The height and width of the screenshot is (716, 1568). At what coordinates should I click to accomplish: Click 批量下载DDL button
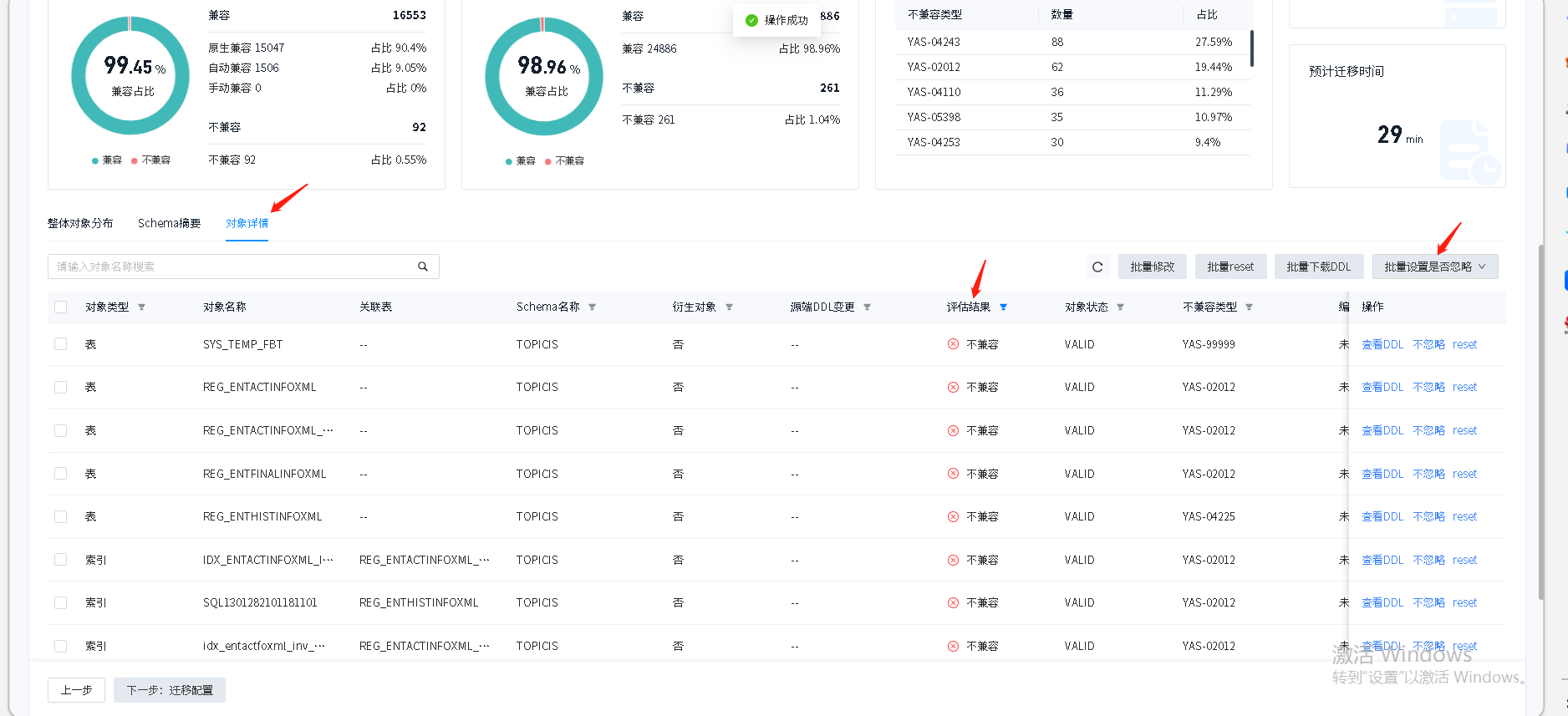coord(1319,267)
